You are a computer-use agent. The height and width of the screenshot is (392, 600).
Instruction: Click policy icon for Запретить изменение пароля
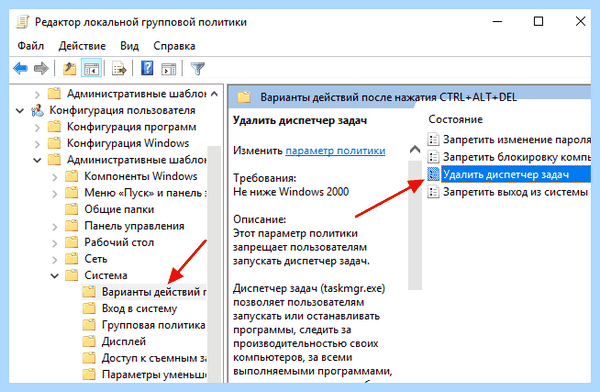pos(433,139)
